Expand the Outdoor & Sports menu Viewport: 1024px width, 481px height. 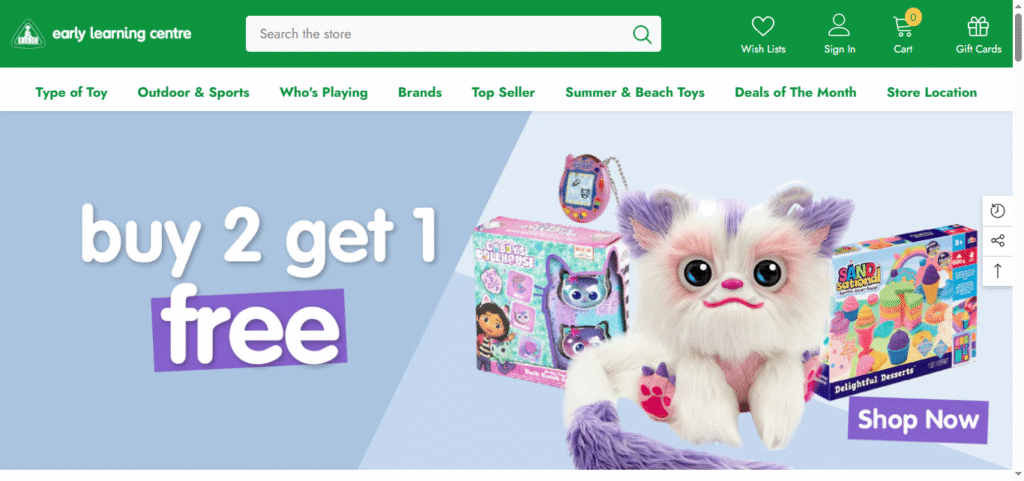click(x=193, y=93)
